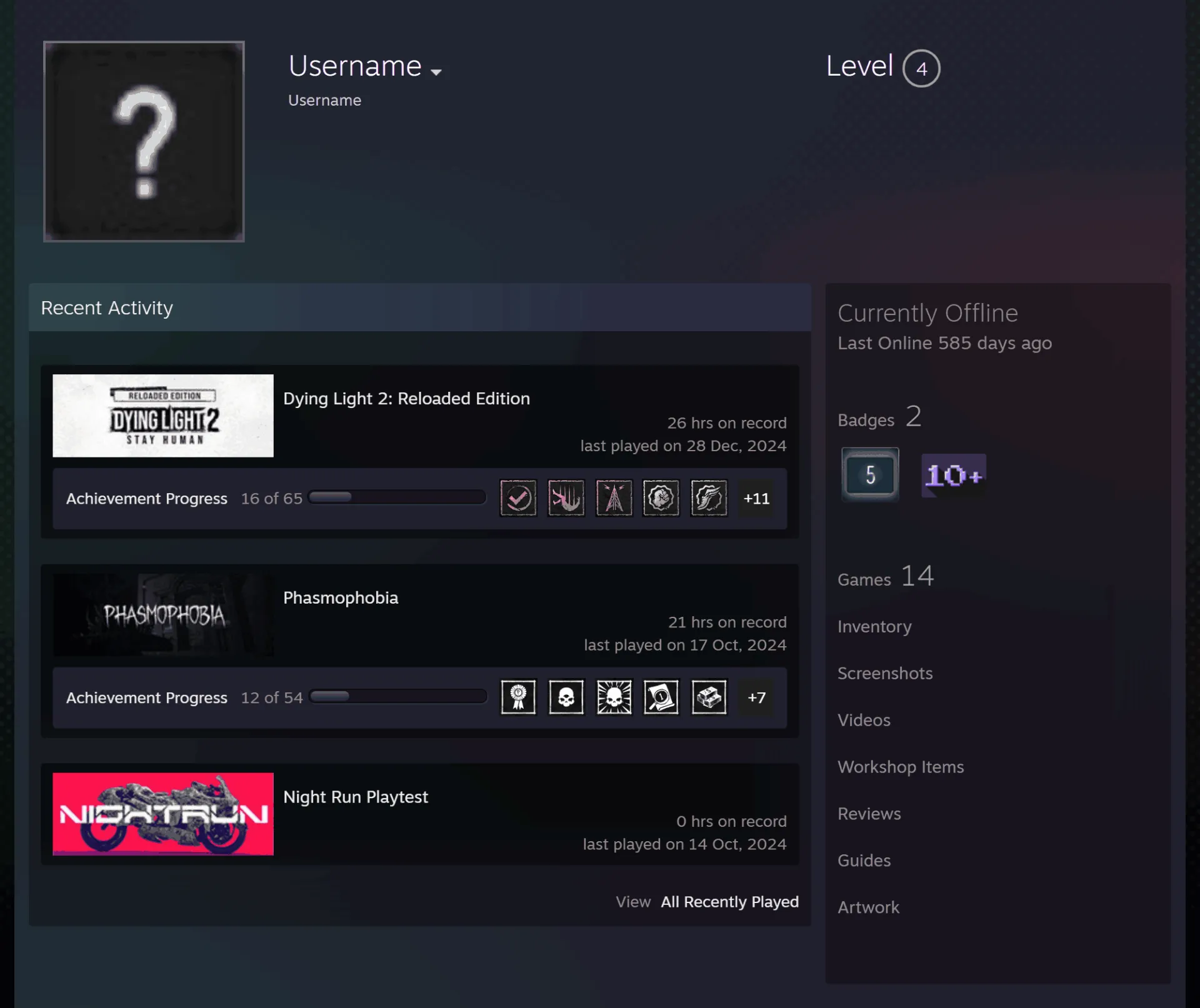The width and height of the screenshot is (1200, 1008).
Task: Click the Level 4 circle icon
Action: 921,68
